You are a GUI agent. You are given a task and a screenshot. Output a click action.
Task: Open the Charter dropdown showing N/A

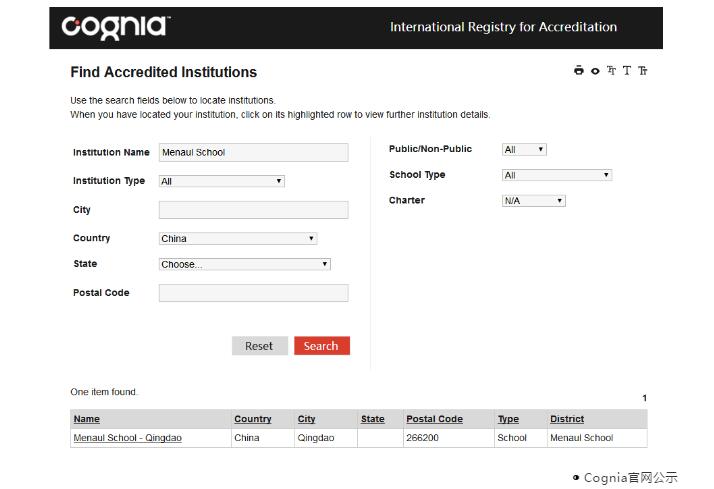click(x=533, y=201)
